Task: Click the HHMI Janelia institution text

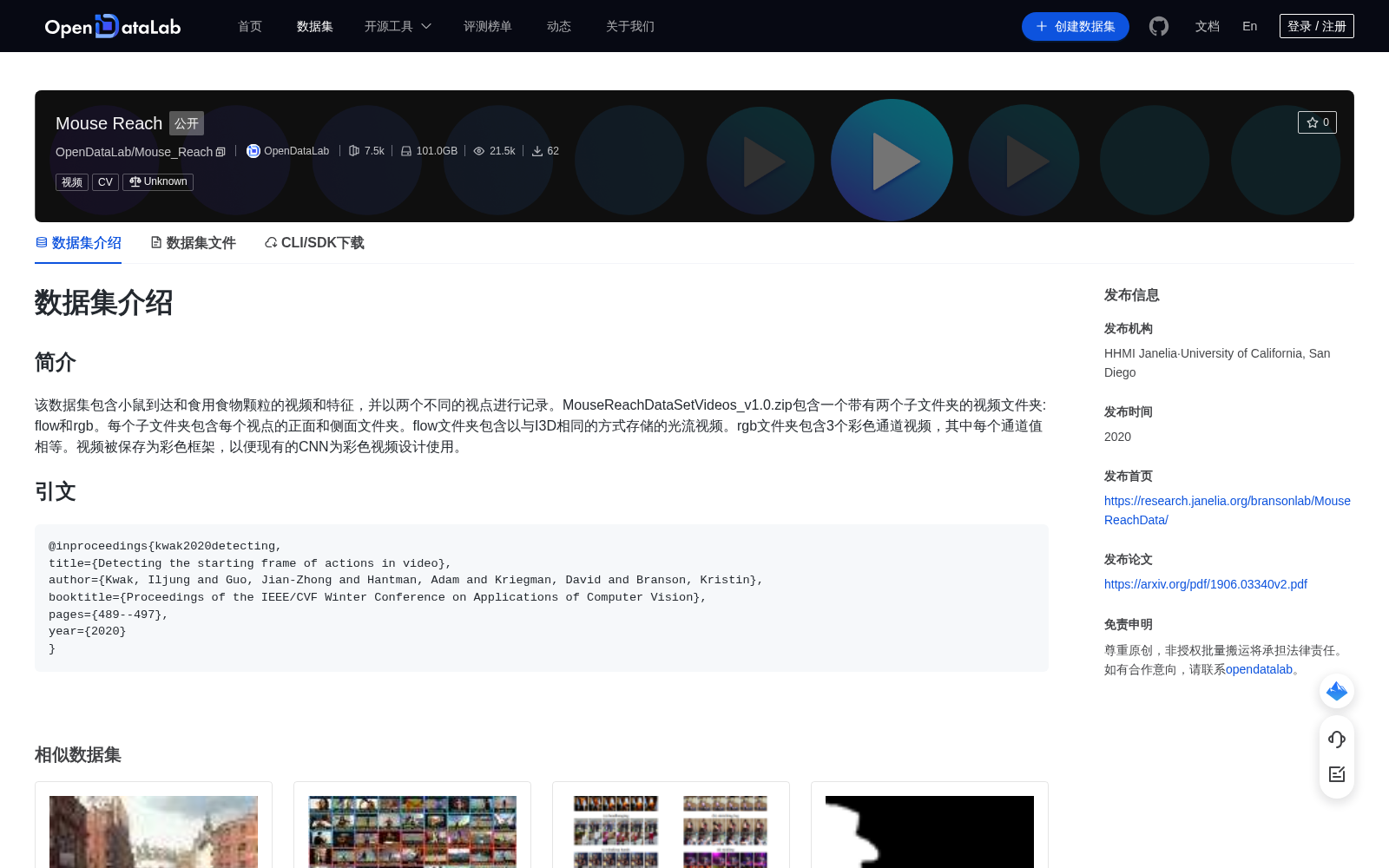Action: pos(1217,363)
